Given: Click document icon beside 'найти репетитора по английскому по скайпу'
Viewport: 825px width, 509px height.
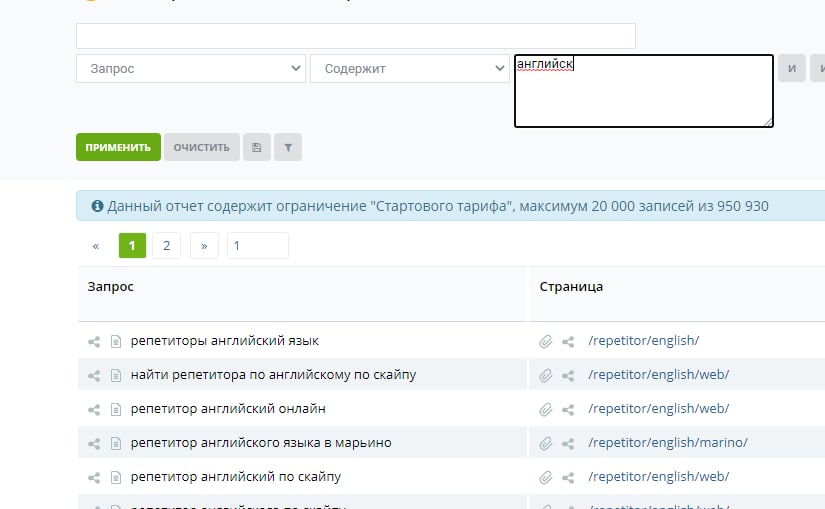Looking at the screenshot, I should coord(116,376).
